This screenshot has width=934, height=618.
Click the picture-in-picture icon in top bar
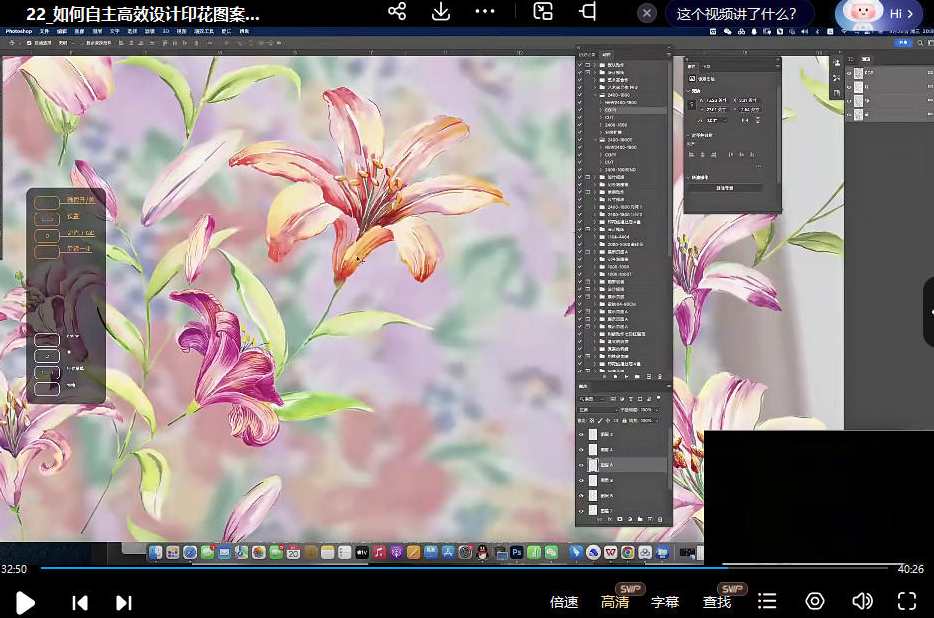543,12
